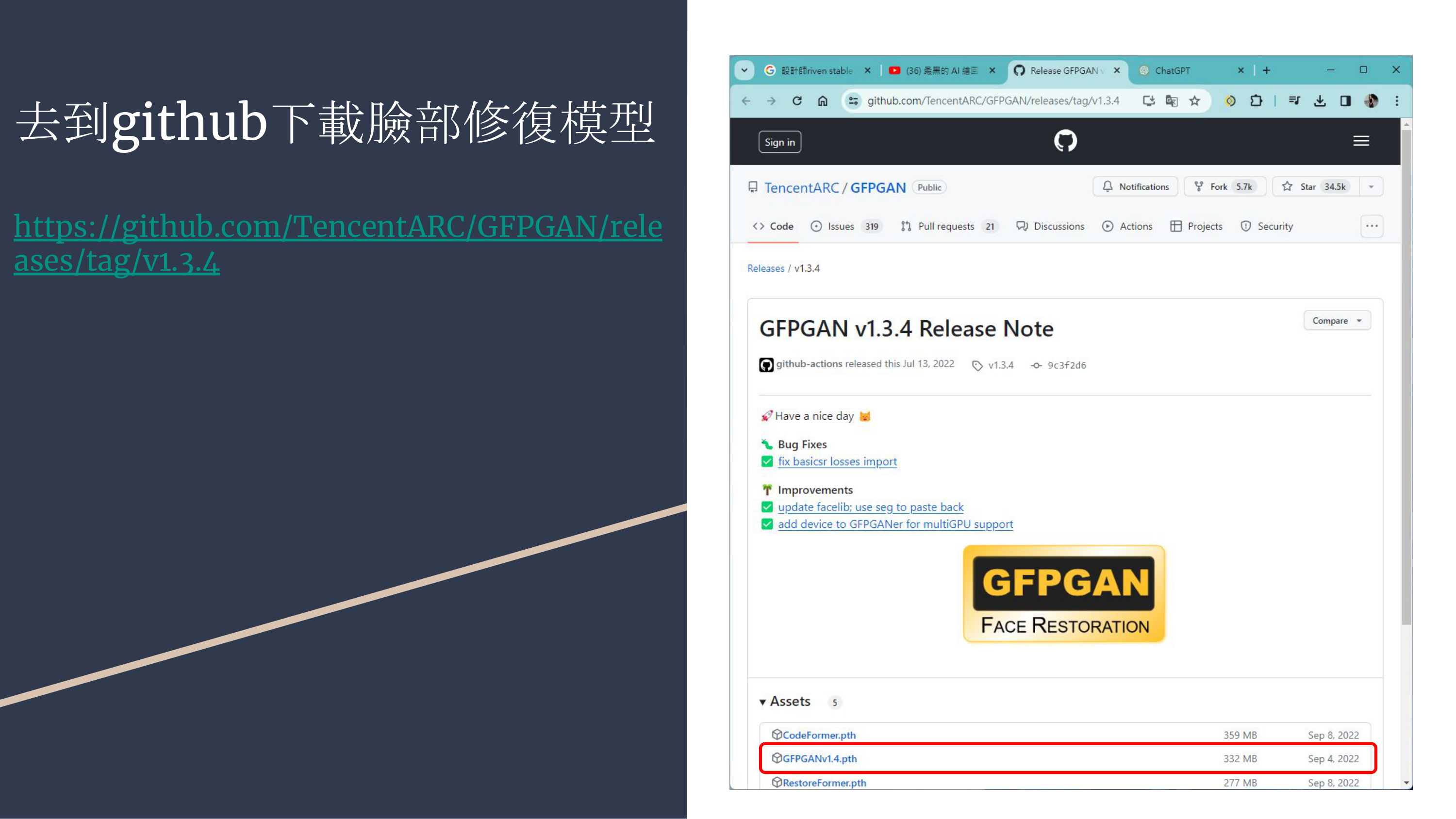Click the scrollbar down arrow
Viewport: 1456px width, 819px height.
tap(1407, 784)
